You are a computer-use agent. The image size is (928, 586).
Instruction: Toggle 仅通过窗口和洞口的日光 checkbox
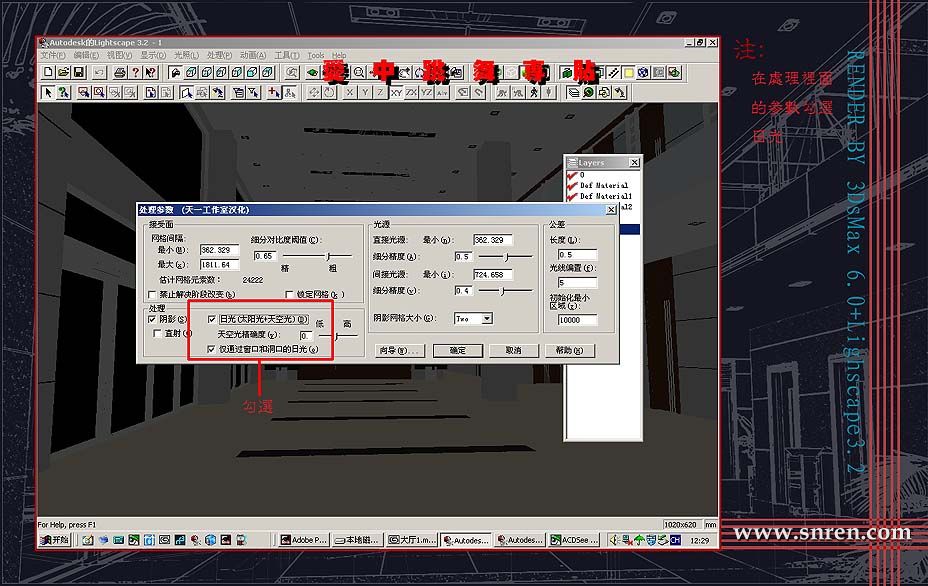tap(211, 349)
